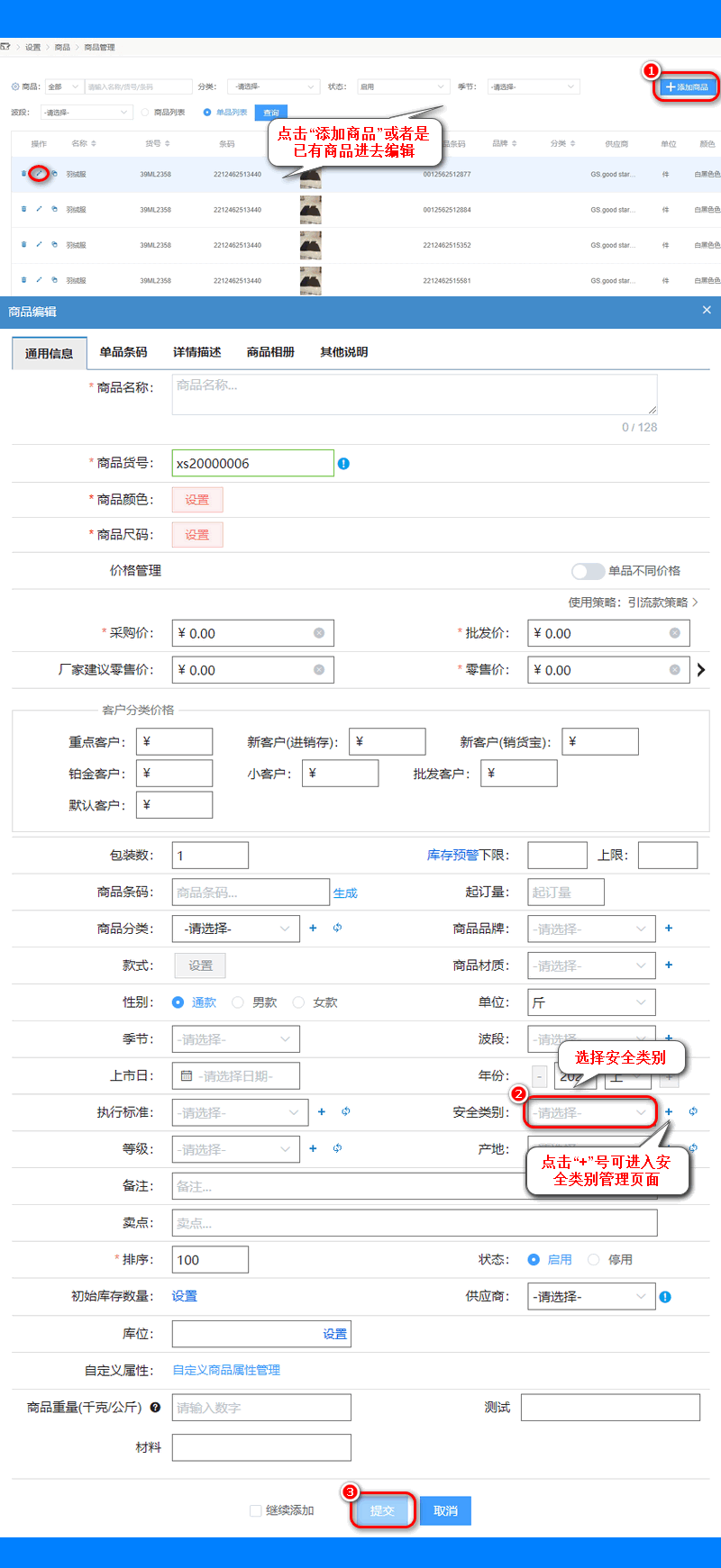Delete the product with barcode 2212462515352
The width and height of the screenshot is (721, 1568).
pos(23,244)
